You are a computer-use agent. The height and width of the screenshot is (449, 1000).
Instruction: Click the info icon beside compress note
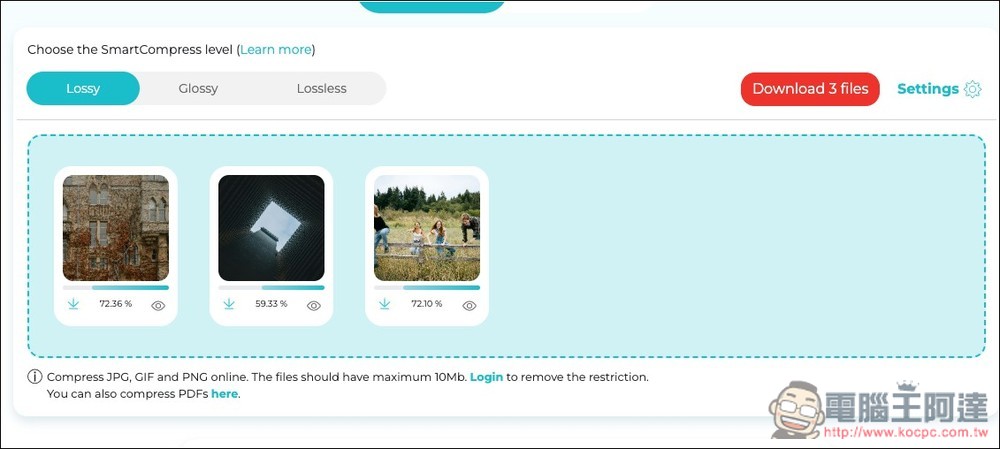pos(35,377)
